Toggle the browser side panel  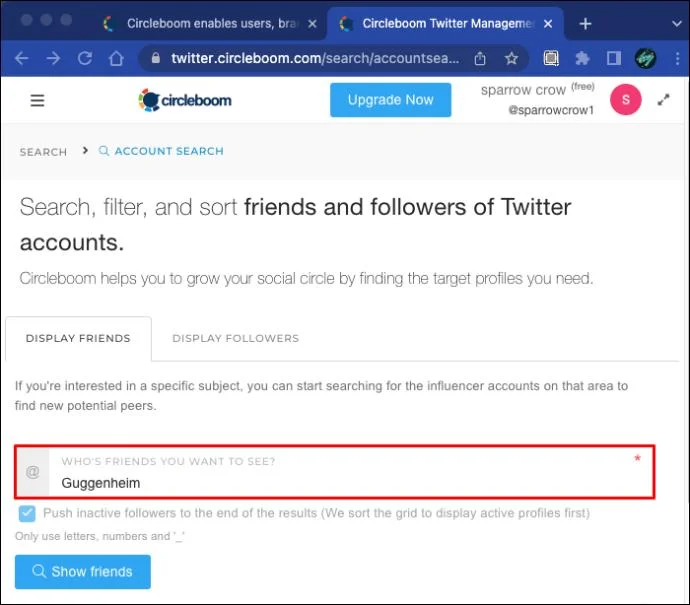click(x=613, y=58)
